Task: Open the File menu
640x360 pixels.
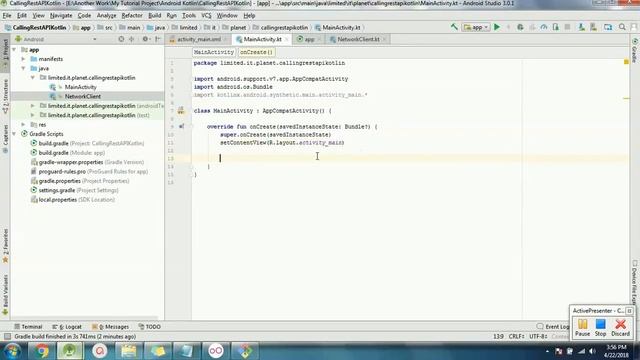Action: 7,16
